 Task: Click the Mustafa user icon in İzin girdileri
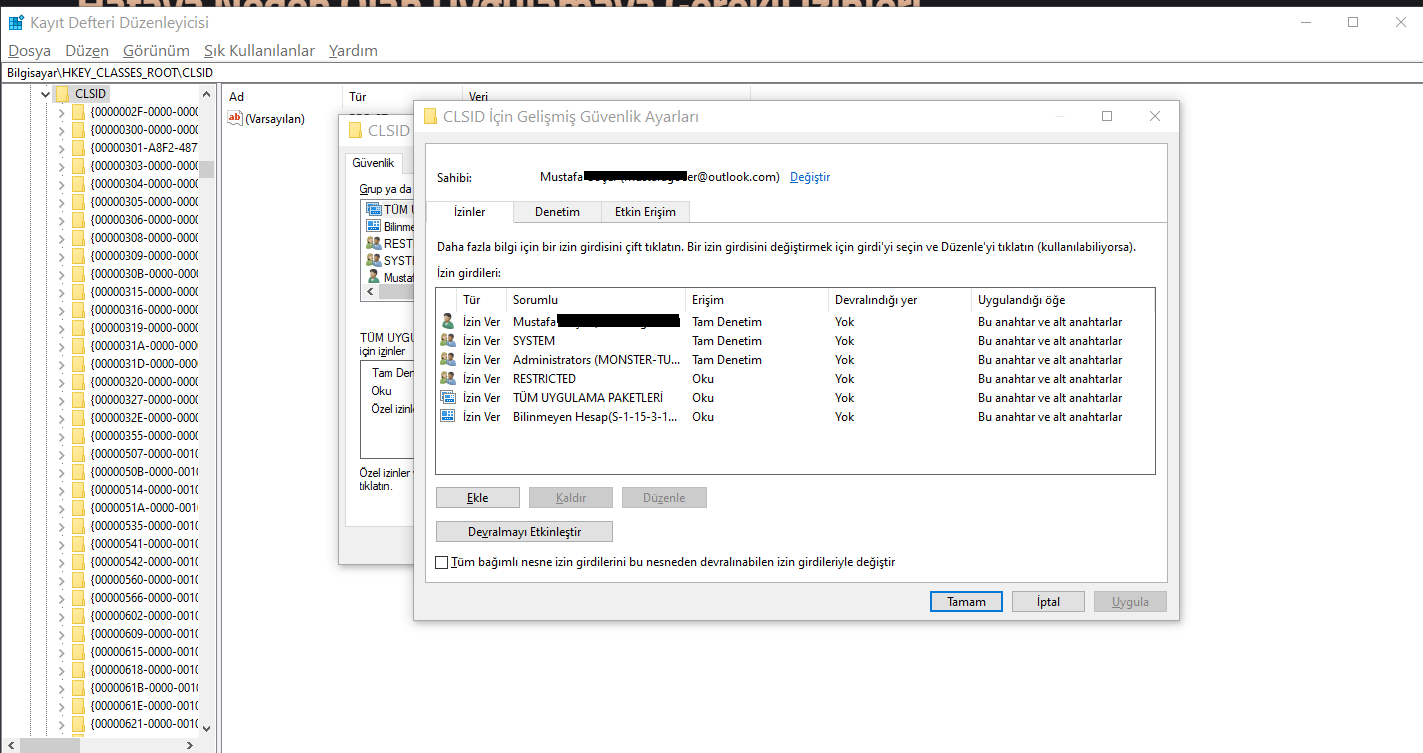point(448,321)
